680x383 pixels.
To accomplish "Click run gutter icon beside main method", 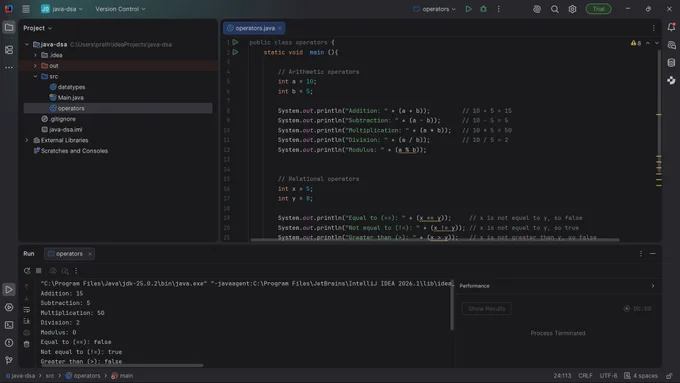I will coord(235,52).
